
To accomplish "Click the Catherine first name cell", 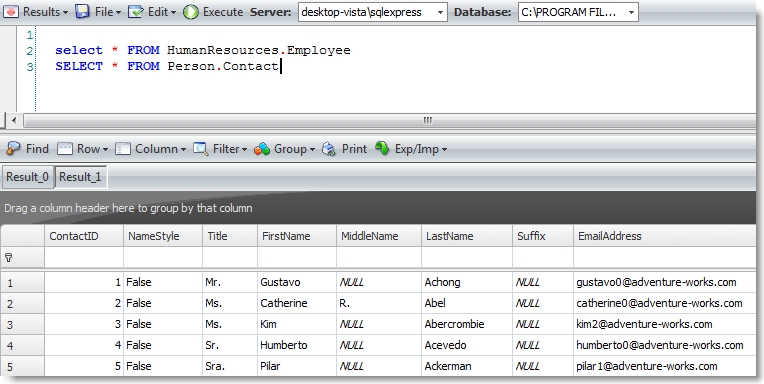I will [x=297, y=303].
